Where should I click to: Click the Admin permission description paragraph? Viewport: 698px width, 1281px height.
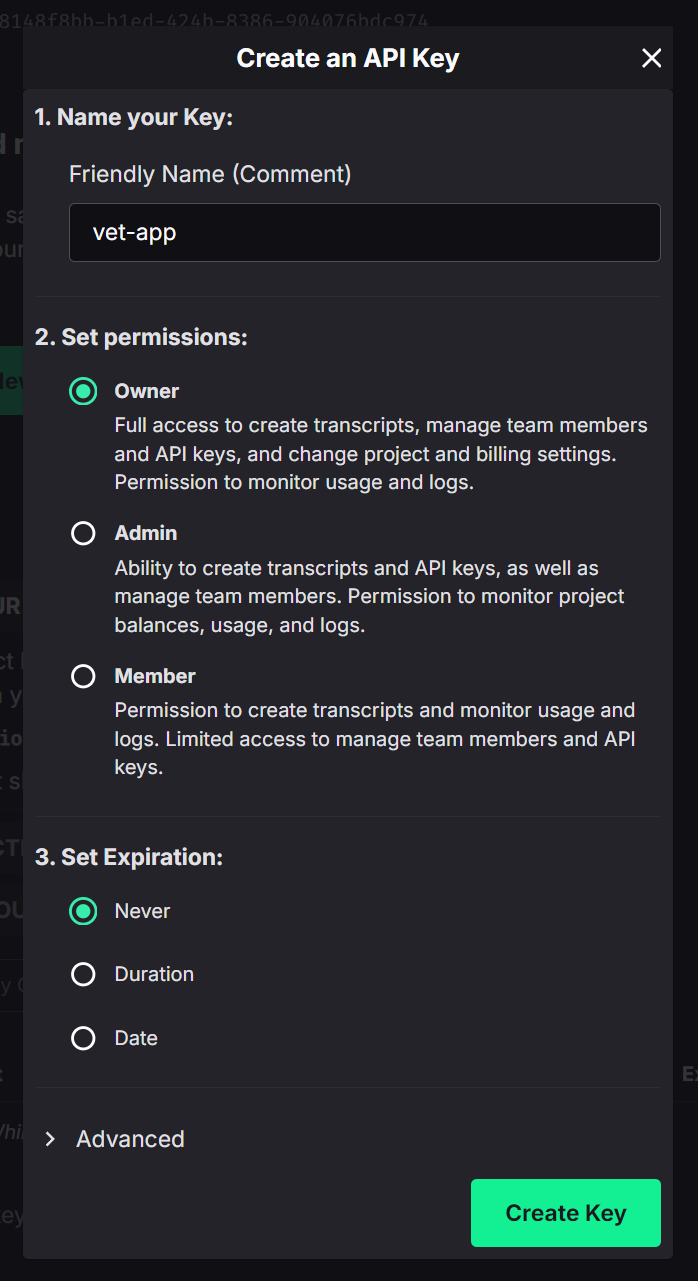(x=369, y=596)
